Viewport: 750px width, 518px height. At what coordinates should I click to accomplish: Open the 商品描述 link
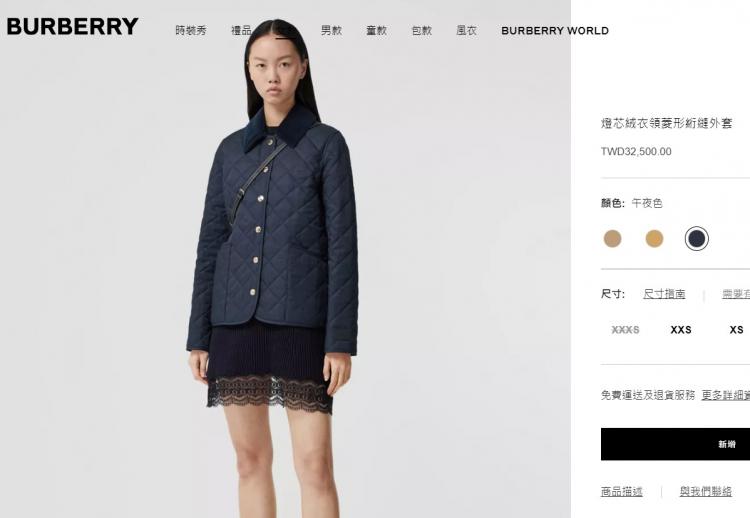coord(622,491)
